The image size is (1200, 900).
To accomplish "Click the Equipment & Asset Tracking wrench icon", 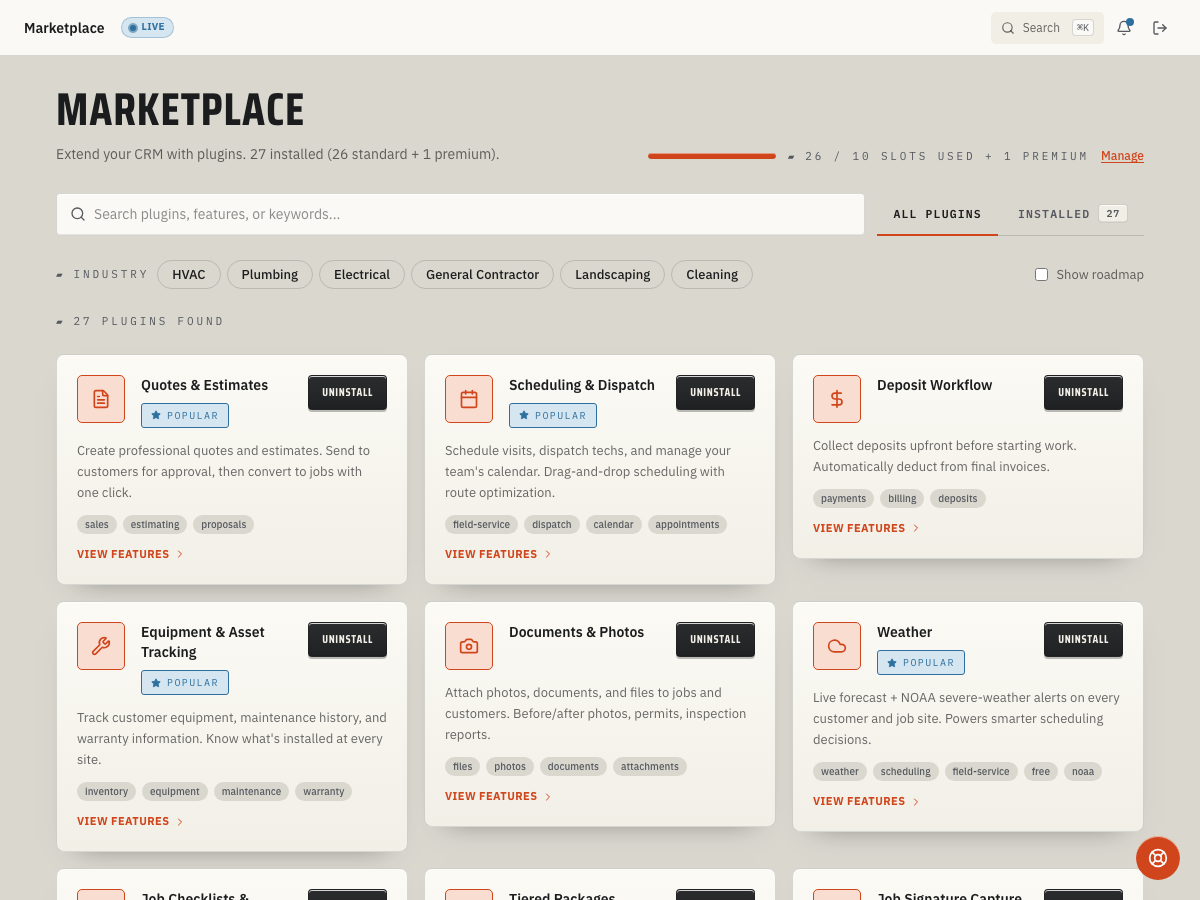I will 101,646.
